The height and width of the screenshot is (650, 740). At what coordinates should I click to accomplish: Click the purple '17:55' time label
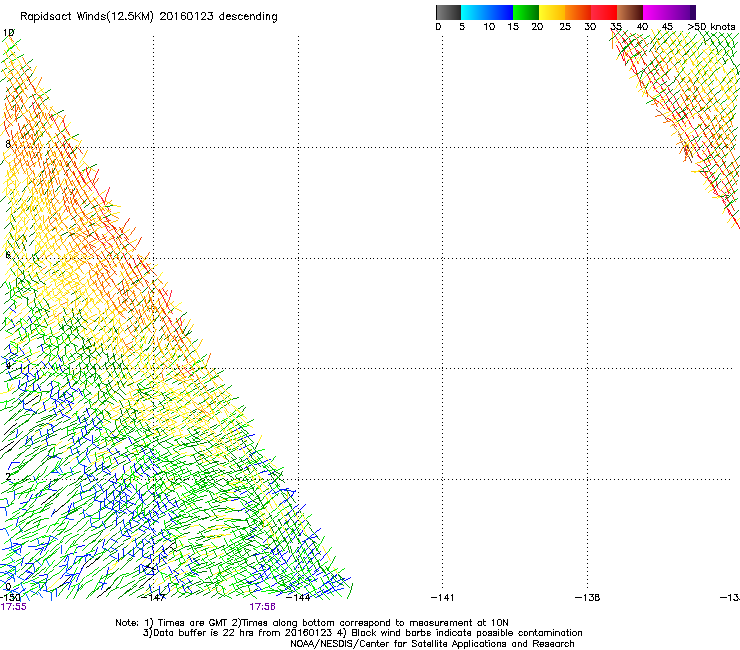coord(13,607)
